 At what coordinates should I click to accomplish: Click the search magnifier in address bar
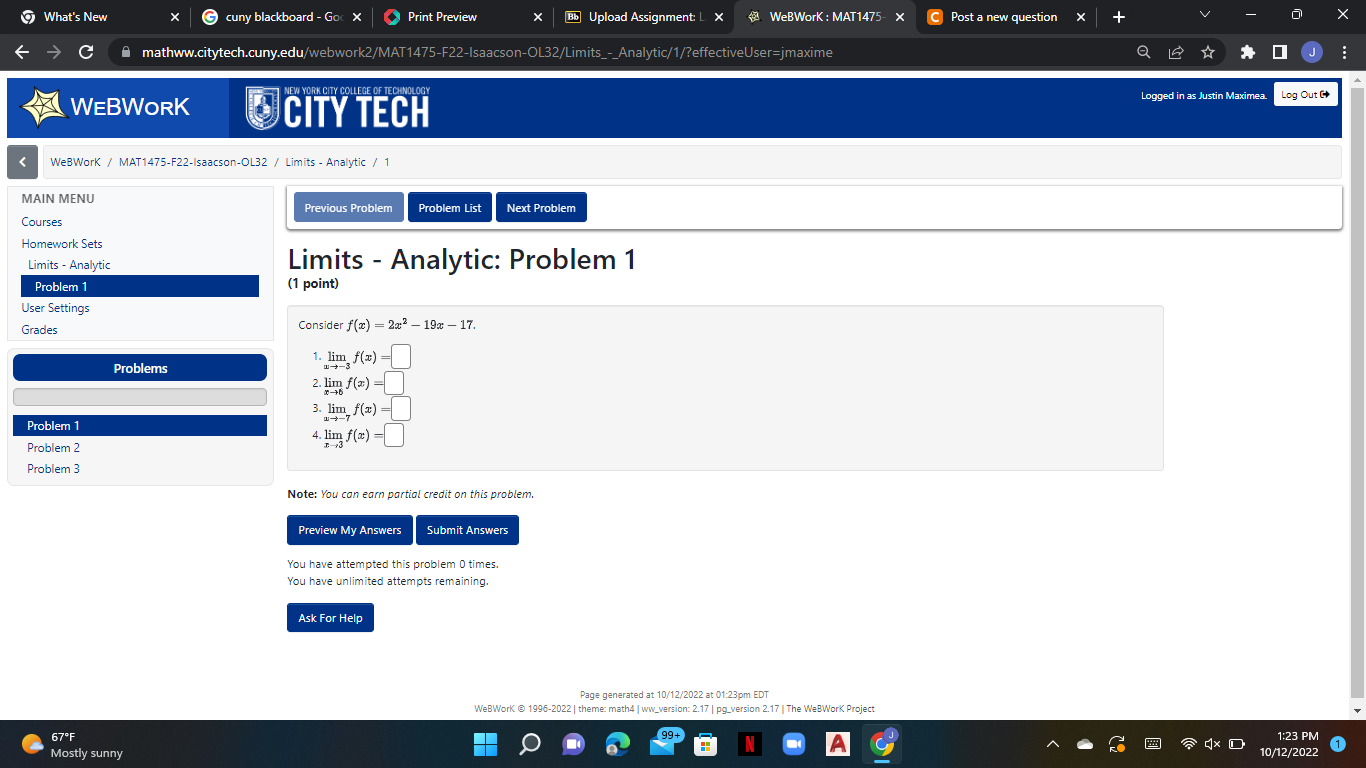pyautogui.click(x=1143, y=52)
